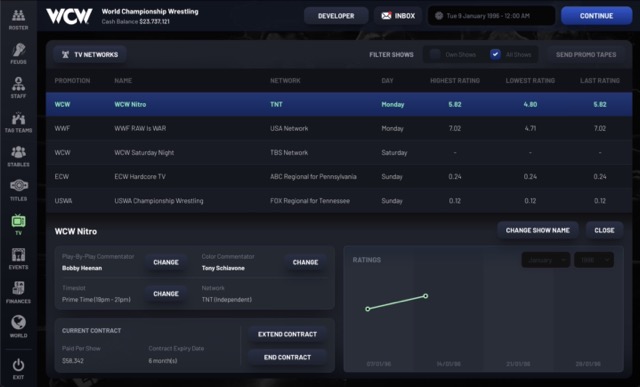Open the Finances sidebar icon
This screenshot has height=387, width=640.
tap(18, 288)
